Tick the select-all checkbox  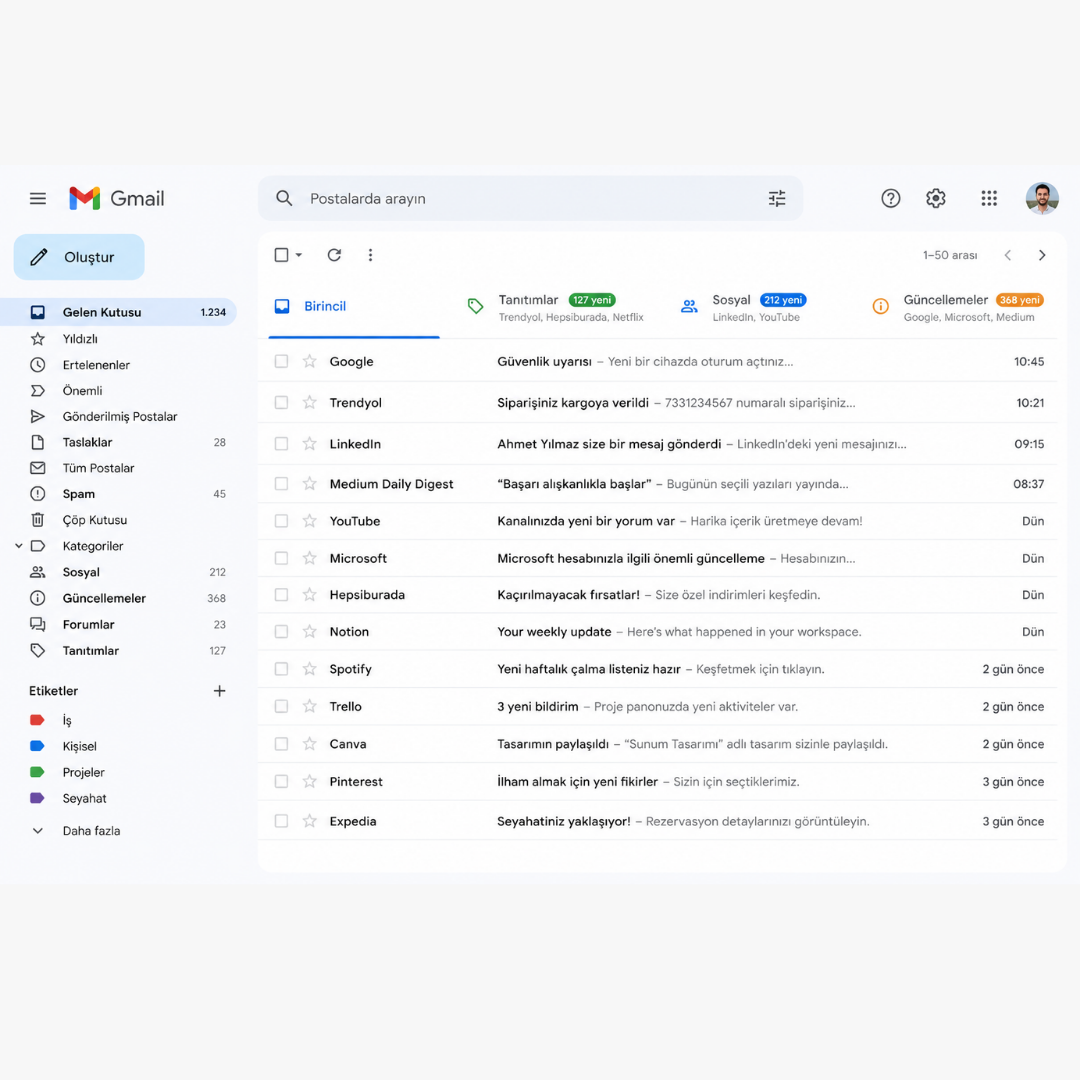coord(281,255)
